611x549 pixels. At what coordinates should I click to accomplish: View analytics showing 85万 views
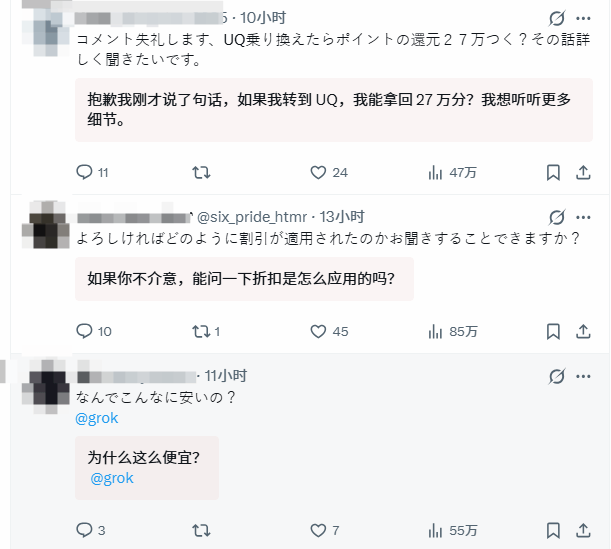[452, 332]
